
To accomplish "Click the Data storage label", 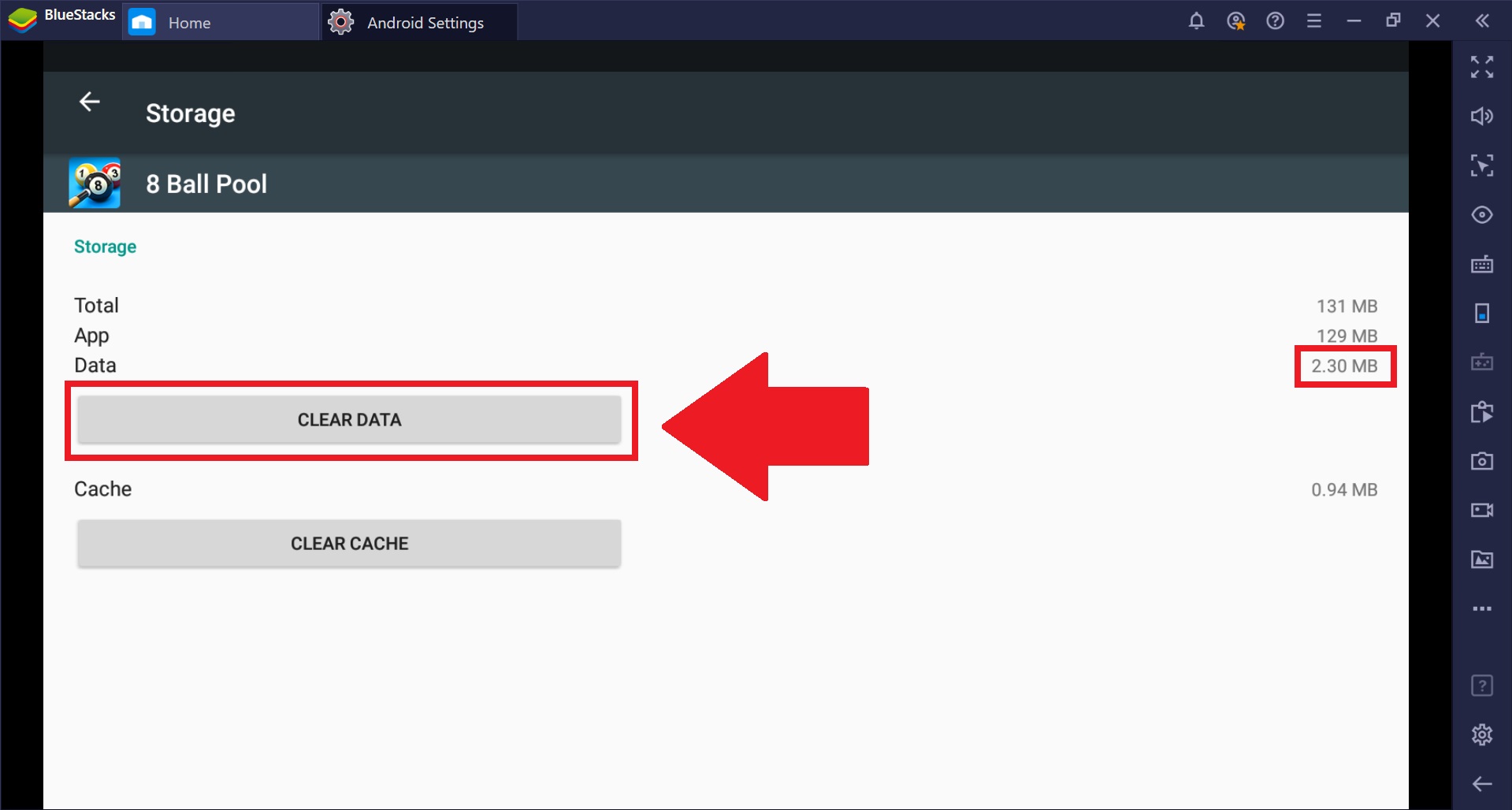I will pyautogui.click(x=95, y=366).
